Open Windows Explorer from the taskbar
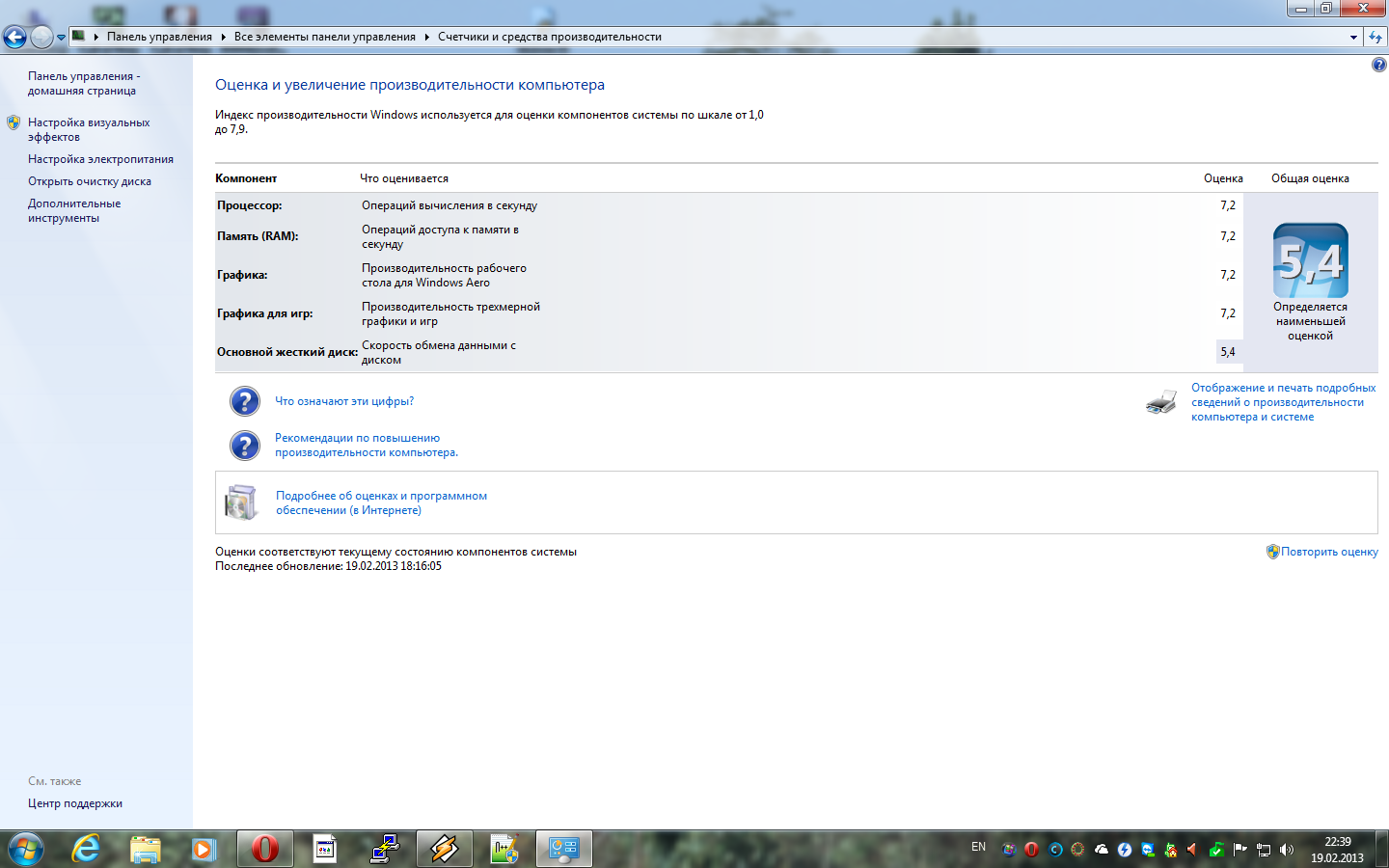 pyautogui.click(x=146, y=849)
